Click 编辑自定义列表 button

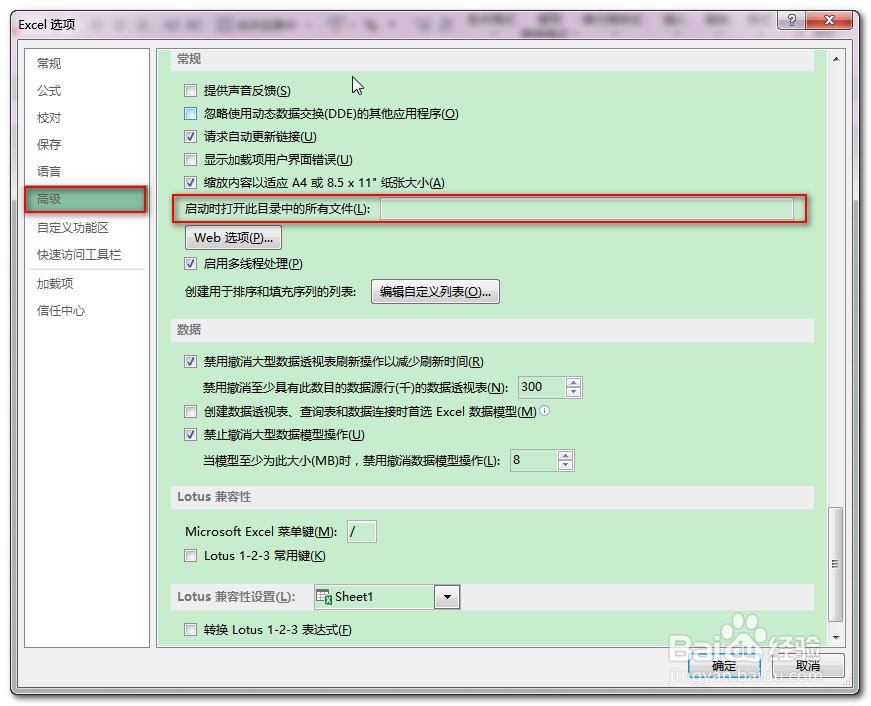click(435, 292)
